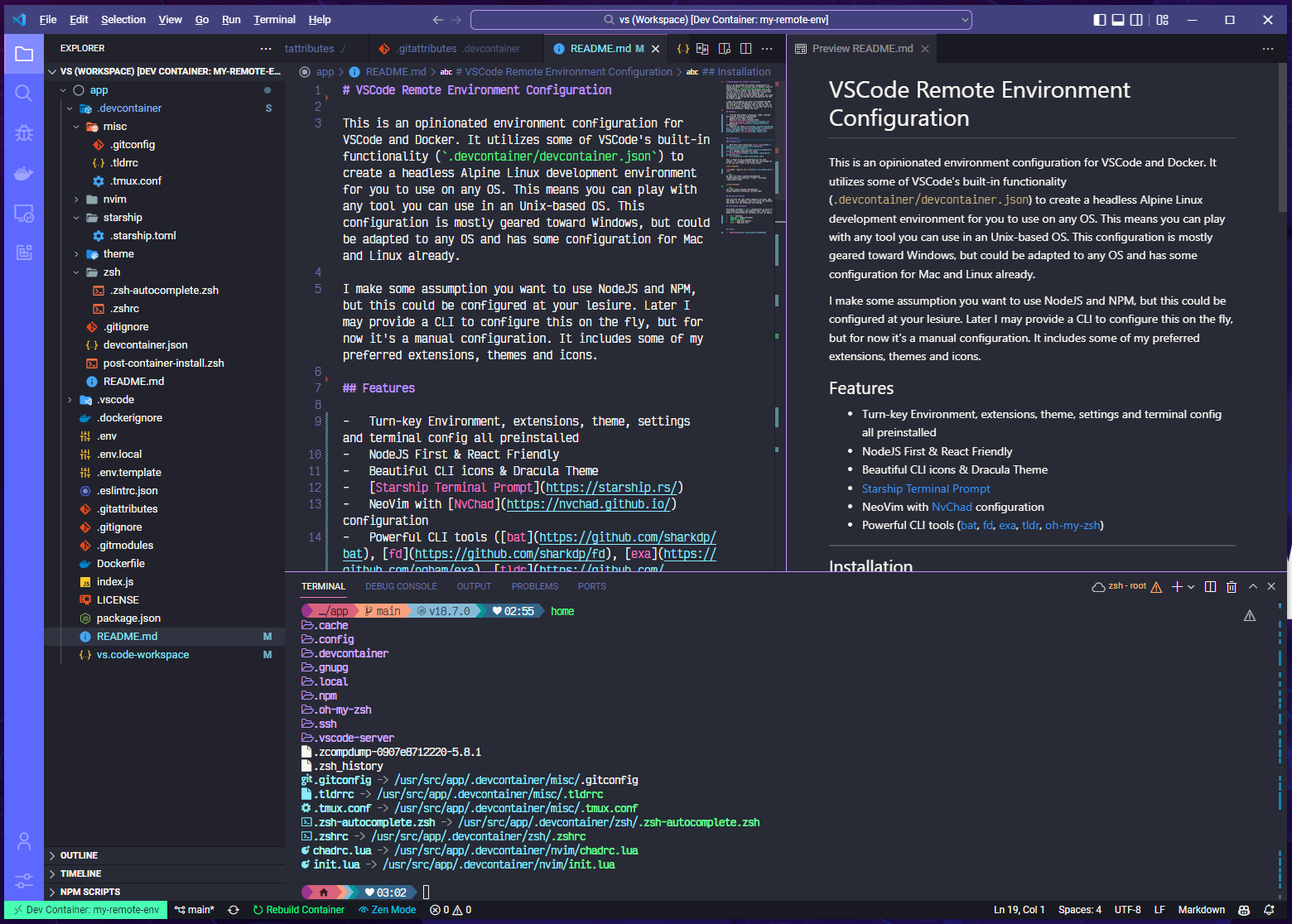Click the new terminal plus icon
1292x924 pixels.
pos(1177,586)
